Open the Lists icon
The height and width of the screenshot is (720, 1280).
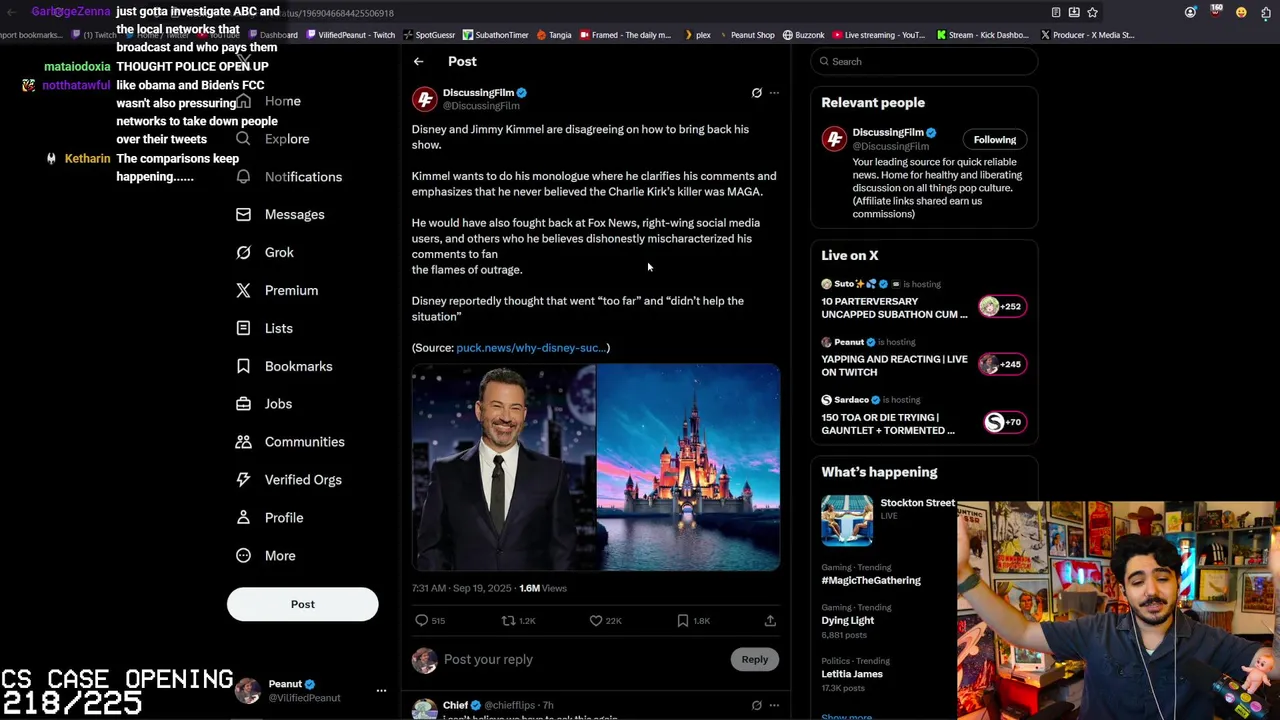[243, 328]
